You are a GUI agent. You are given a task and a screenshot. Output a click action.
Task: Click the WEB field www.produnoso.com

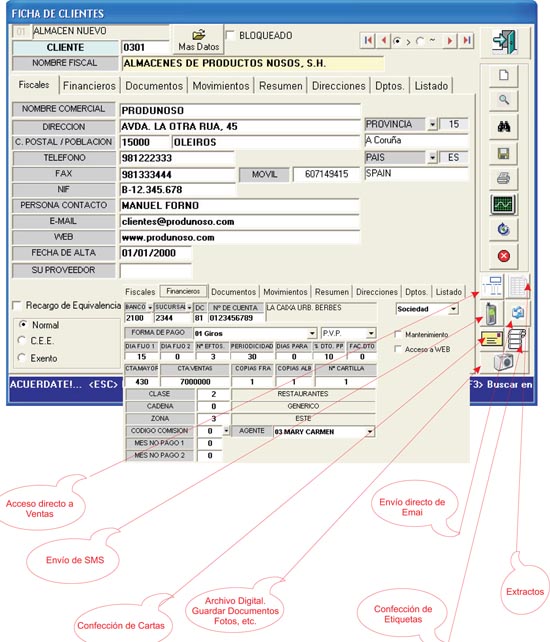(x=240, y=237)
